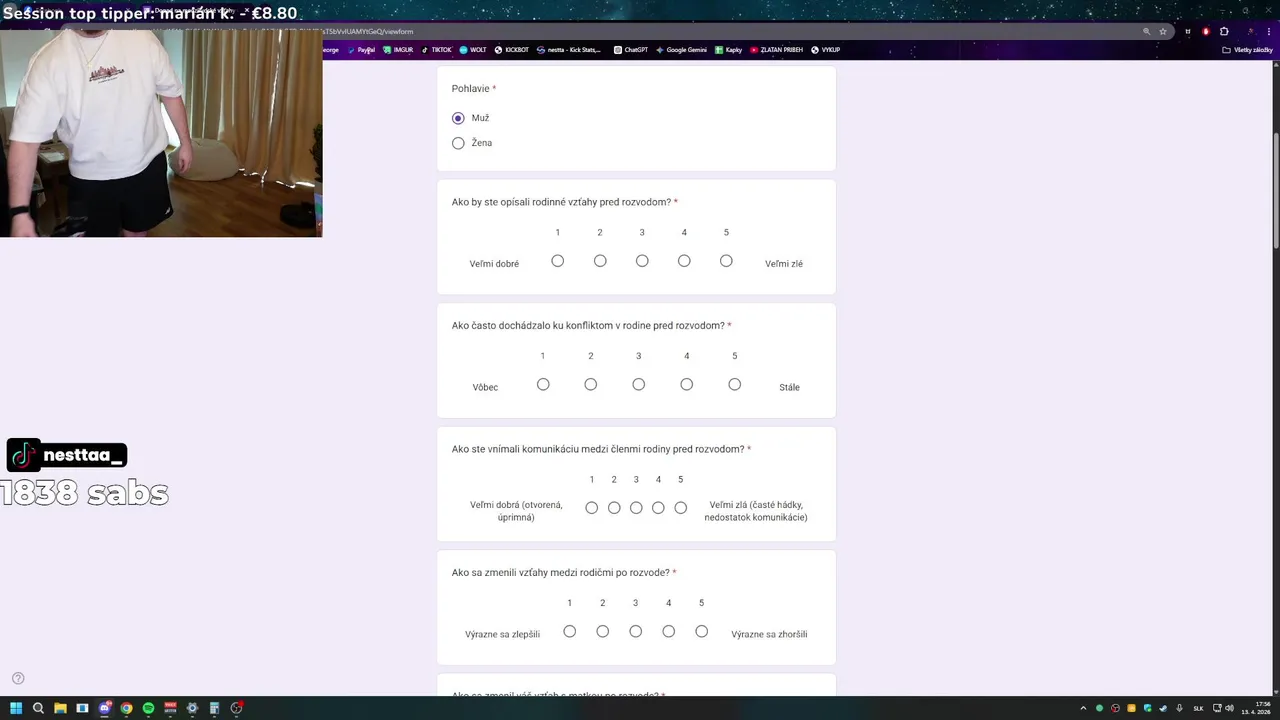Show hidden system tray icons

1083,708
